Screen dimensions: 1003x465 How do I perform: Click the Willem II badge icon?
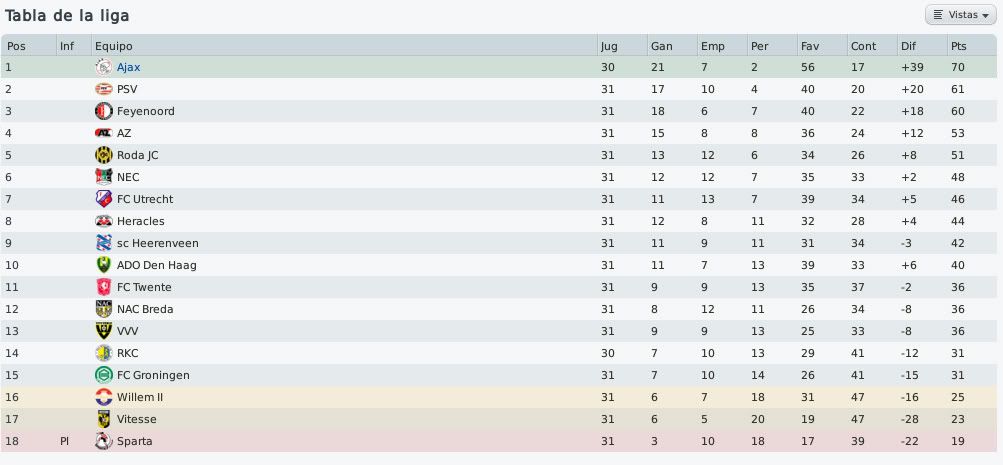click(x=104, y=397)
